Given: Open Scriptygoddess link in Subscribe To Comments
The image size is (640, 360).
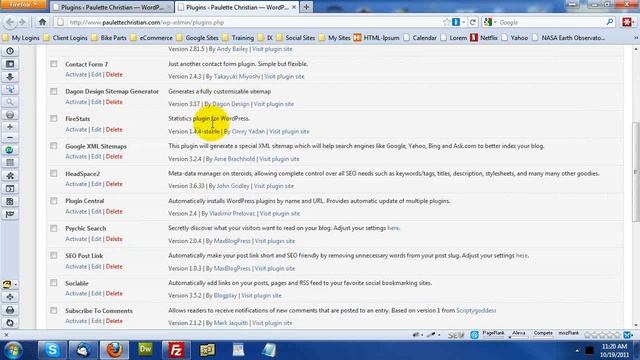Looking at the screenshot, I should click(x=476, y=311).
